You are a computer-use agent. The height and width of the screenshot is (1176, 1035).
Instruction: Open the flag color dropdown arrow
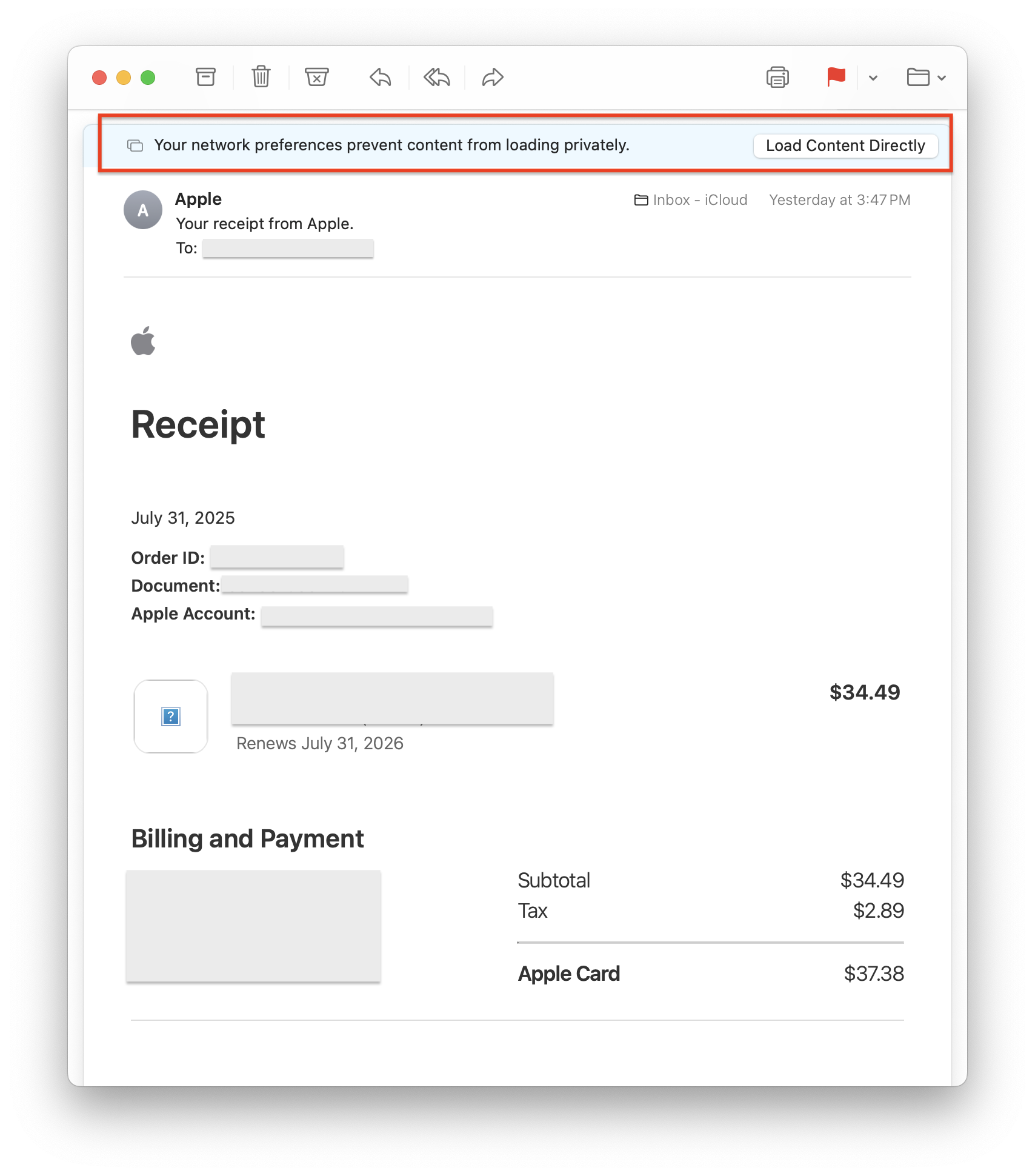[873, 78]
